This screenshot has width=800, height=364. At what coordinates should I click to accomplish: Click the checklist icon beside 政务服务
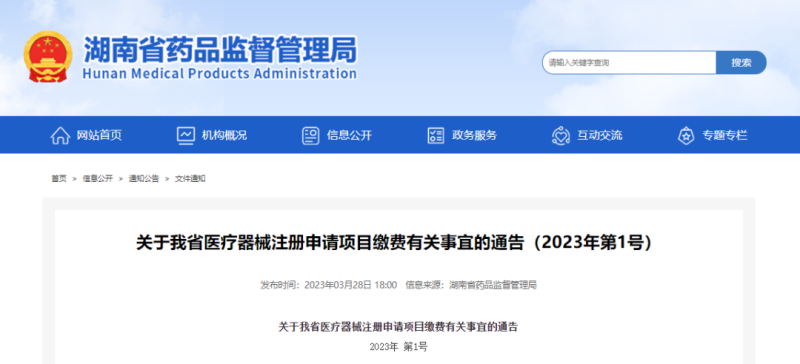click(436, 135)
